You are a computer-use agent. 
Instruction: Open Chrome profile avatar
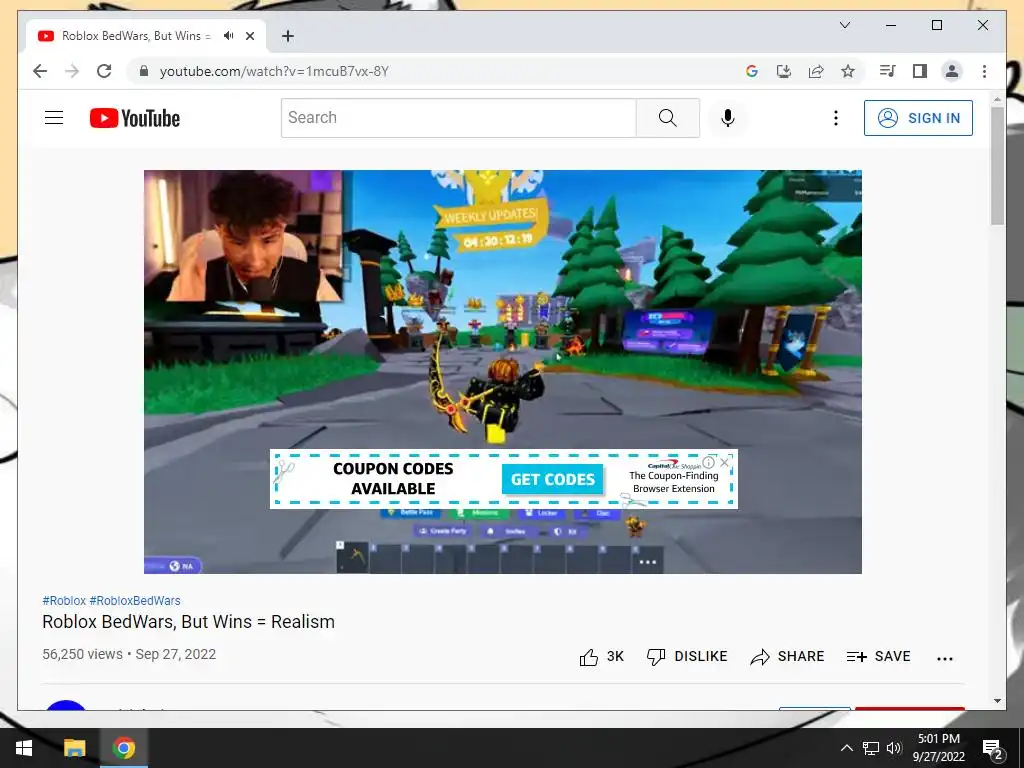coord(952,71)
